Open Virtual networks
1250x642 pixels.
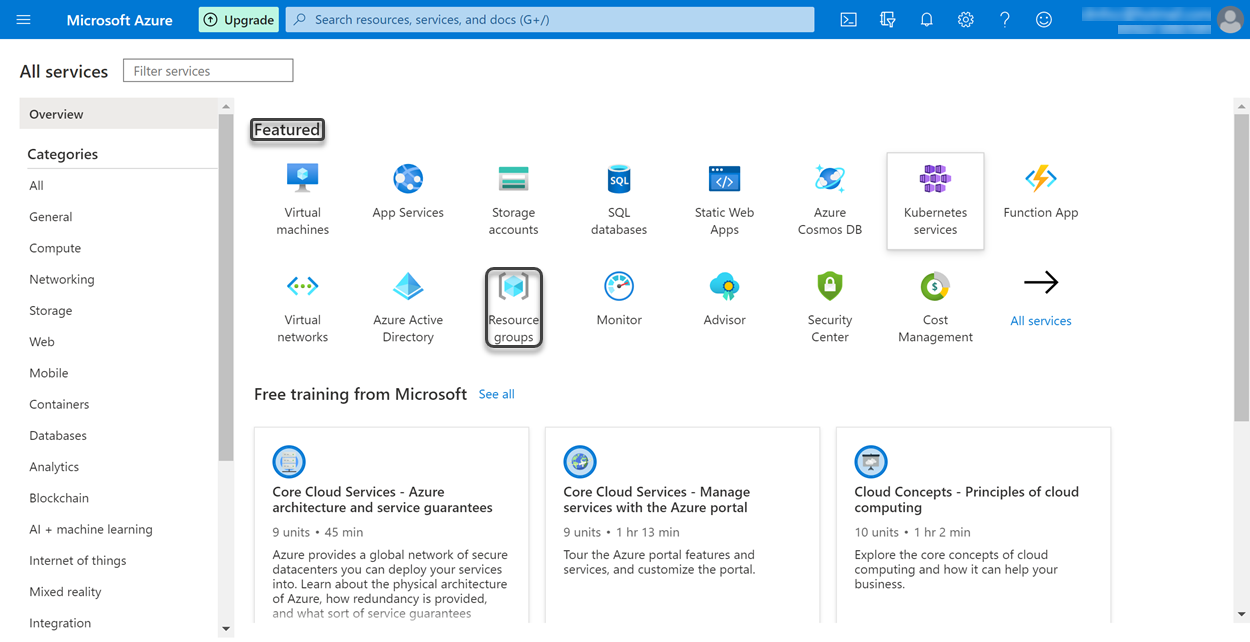[302, 308]
